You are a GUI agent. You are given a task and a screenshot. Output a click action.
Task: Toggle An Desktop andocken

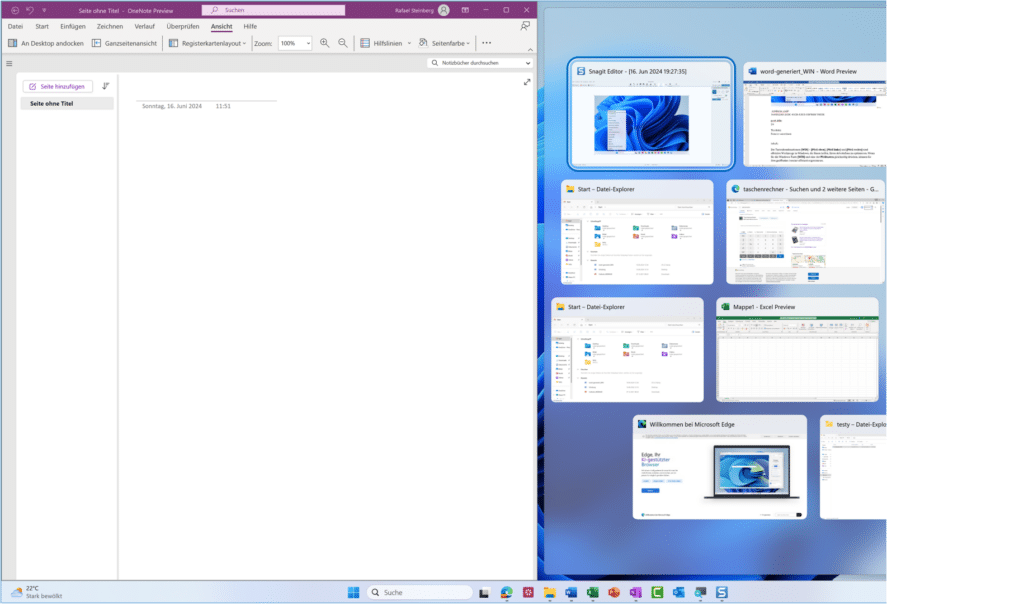[x=45, y=43]
